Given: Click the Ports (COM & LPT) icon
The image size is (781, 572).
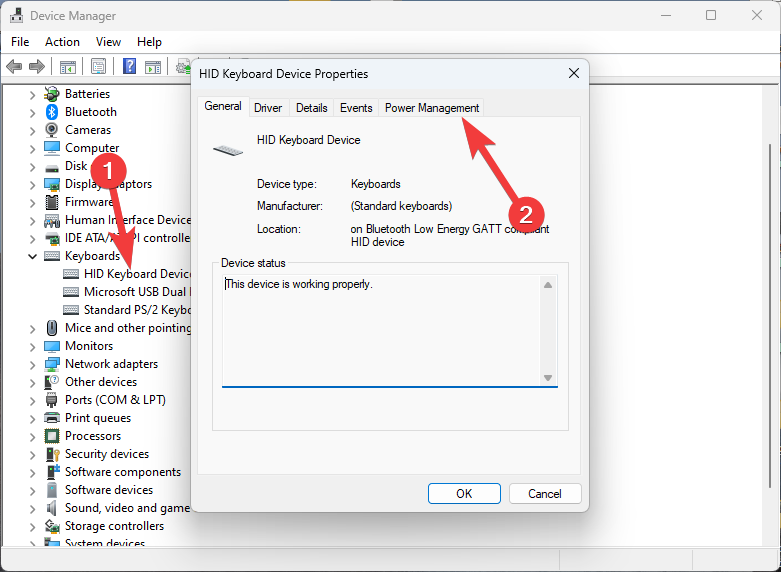Looking at the screenshot, I should [52, 400].
